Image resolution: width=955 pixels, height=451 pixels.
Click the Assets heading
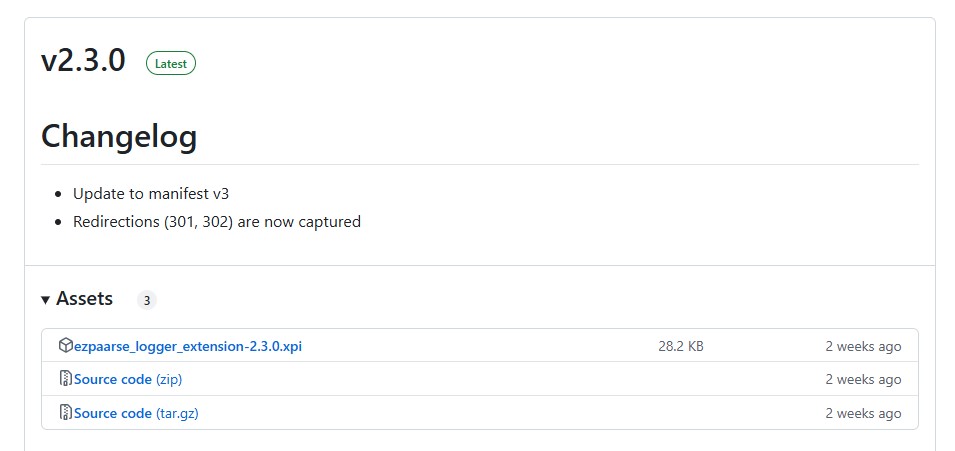tap(84, 299)
